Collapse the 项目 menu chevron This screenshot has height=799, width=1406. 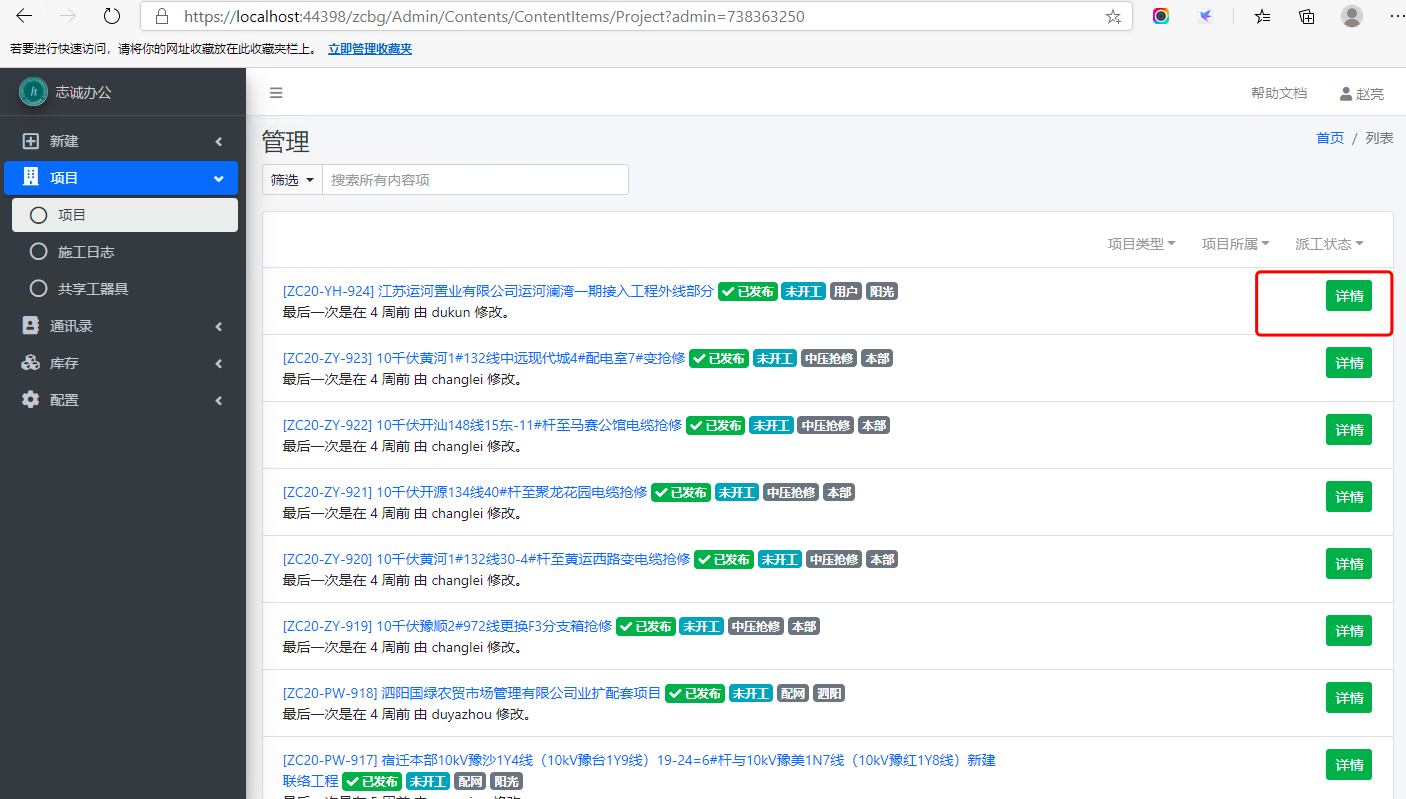point(218,178)
